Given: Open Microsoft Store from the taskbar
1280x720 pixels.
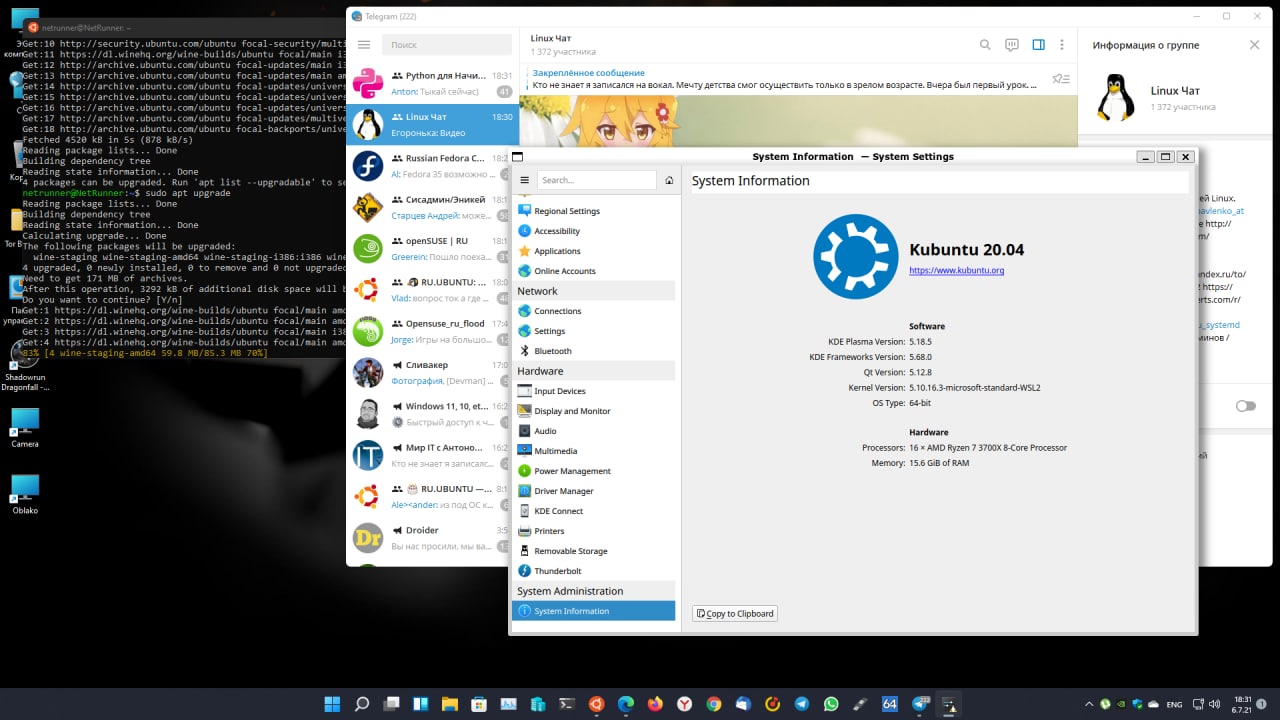Looking at the screenshot, I should click(x=479, y=704).
